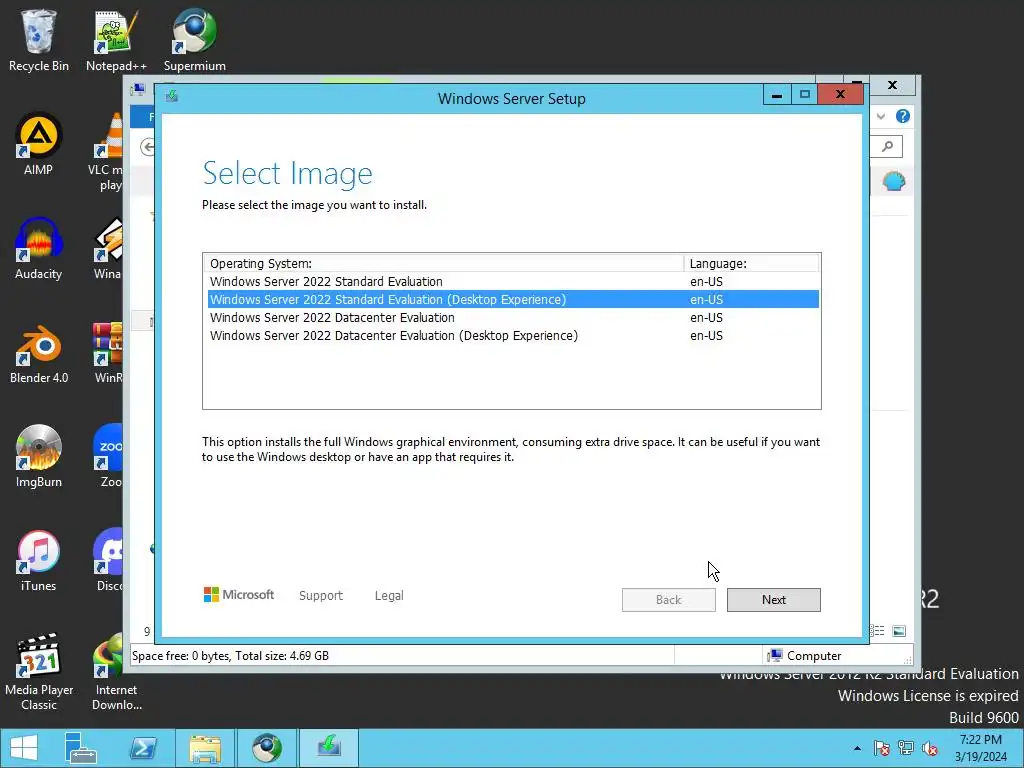
Task: Select Standard Evaluation (Desktop Experience) row
Action: click(513, 300)
